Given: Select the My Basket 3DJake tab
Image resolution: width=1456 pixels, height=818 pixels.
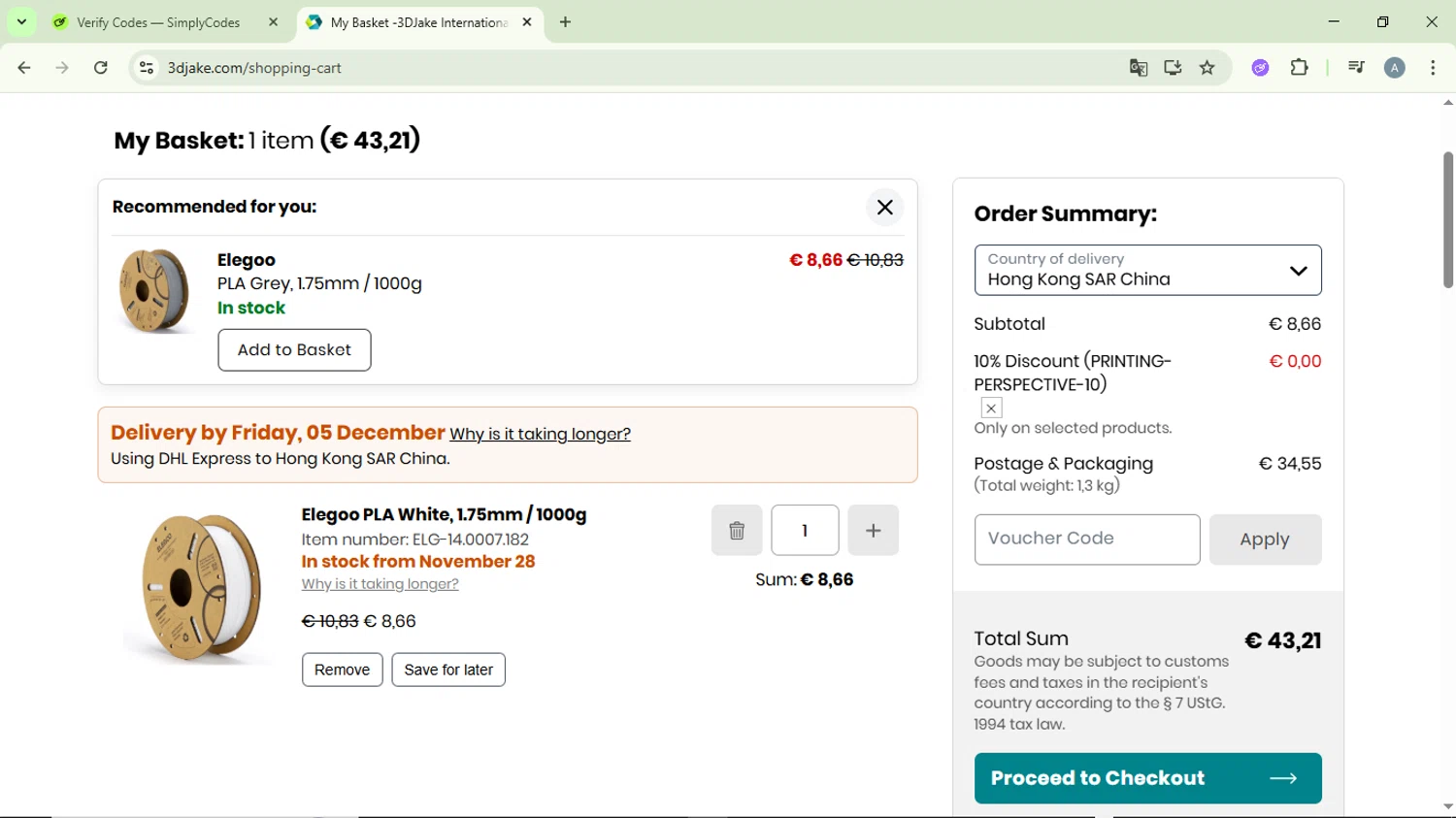Looking at the screenshot, I should pyautogui.click(x=417, y=22).
